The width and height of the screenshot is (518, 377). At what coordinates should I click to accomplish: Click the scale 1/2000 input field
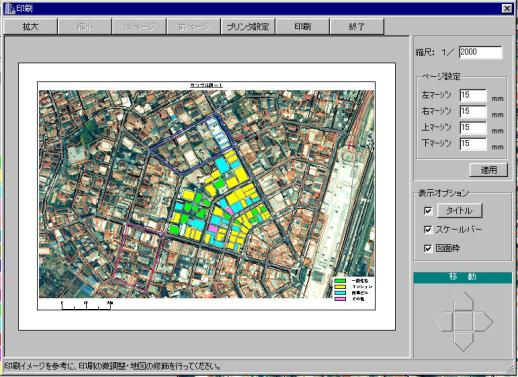(480, 52)
